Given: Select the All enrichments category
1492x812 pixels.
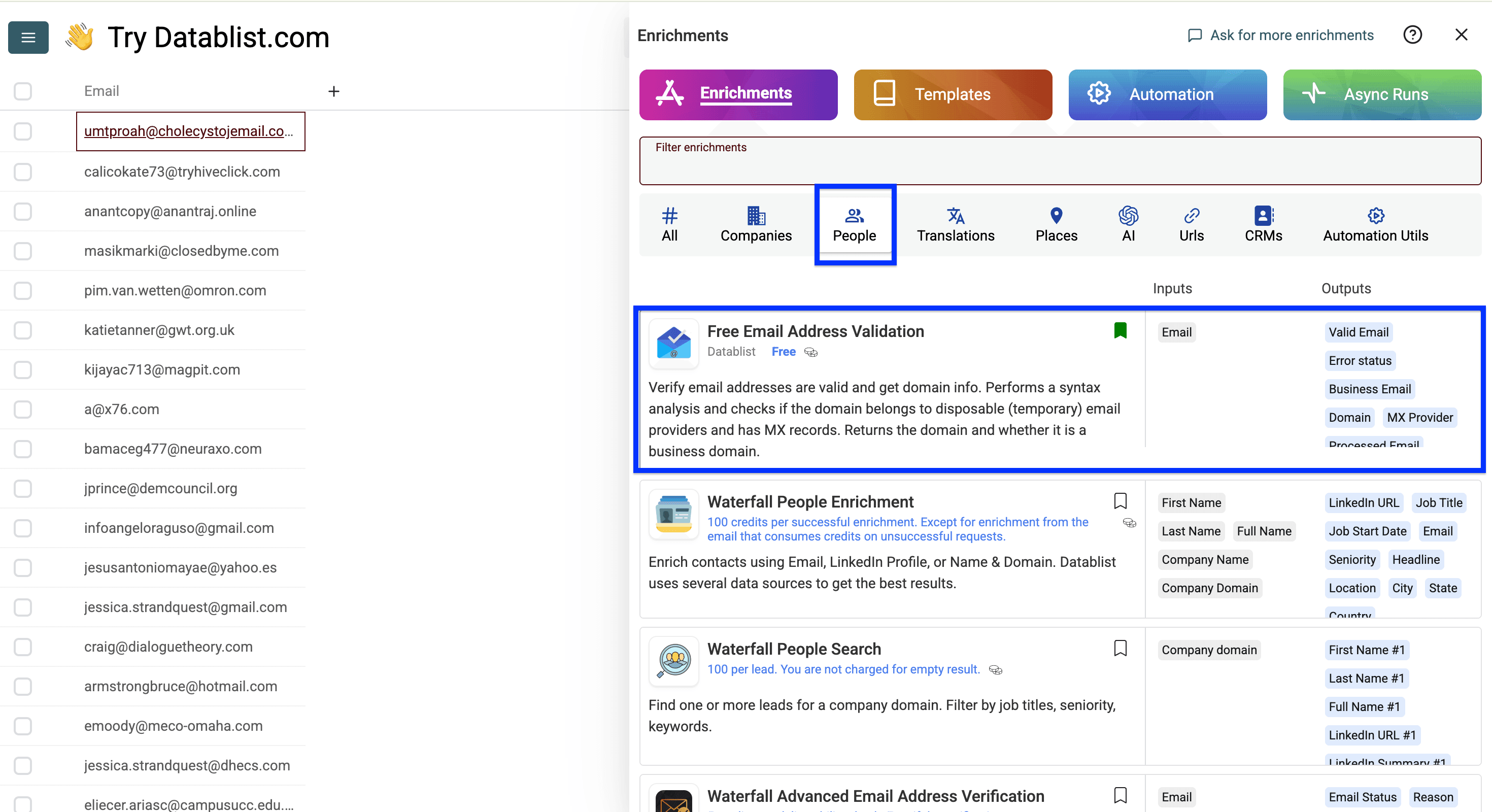Looking at the screenshot, I should coord(670,225).
